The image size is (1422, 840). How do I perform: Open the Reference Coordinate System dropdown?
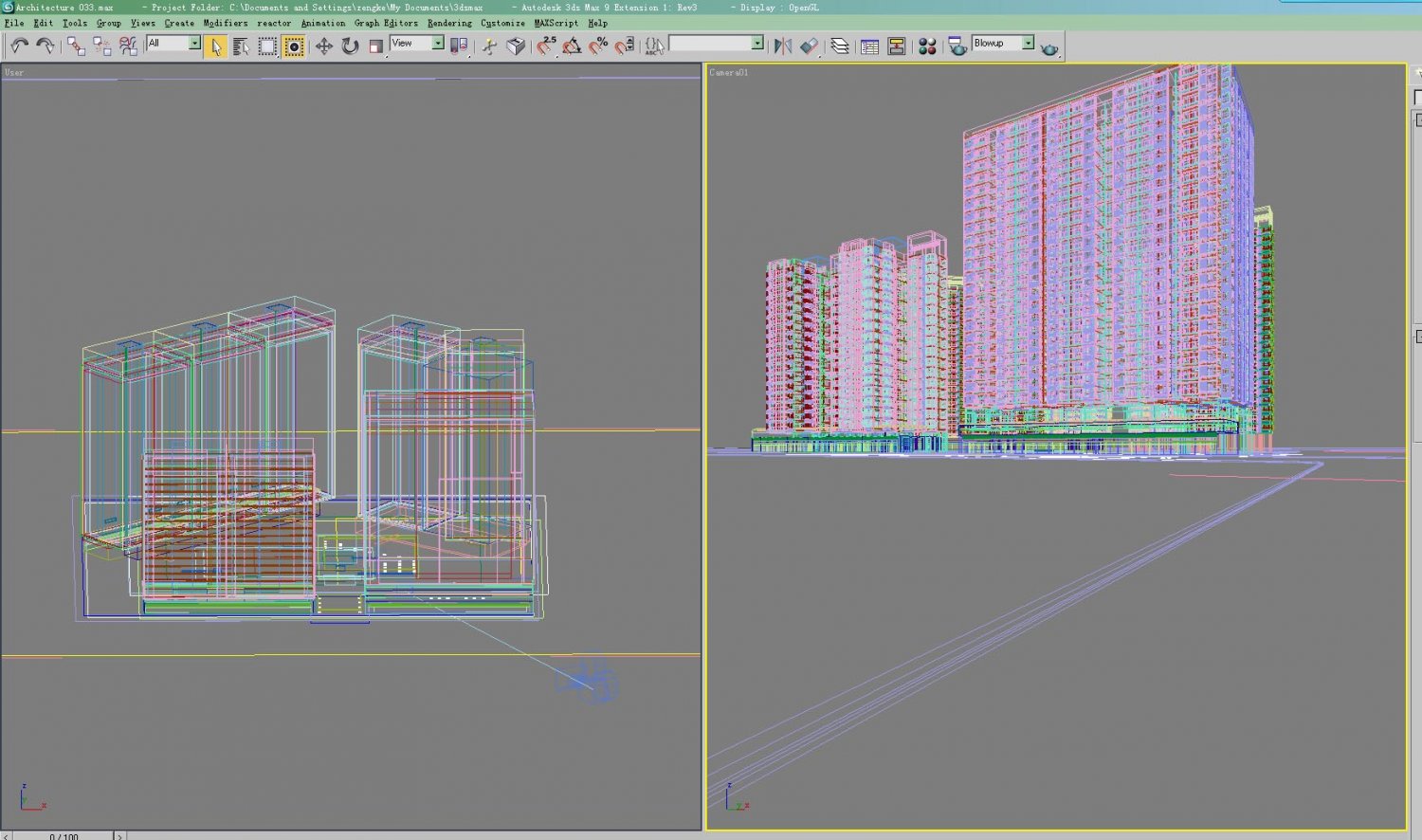439,44
